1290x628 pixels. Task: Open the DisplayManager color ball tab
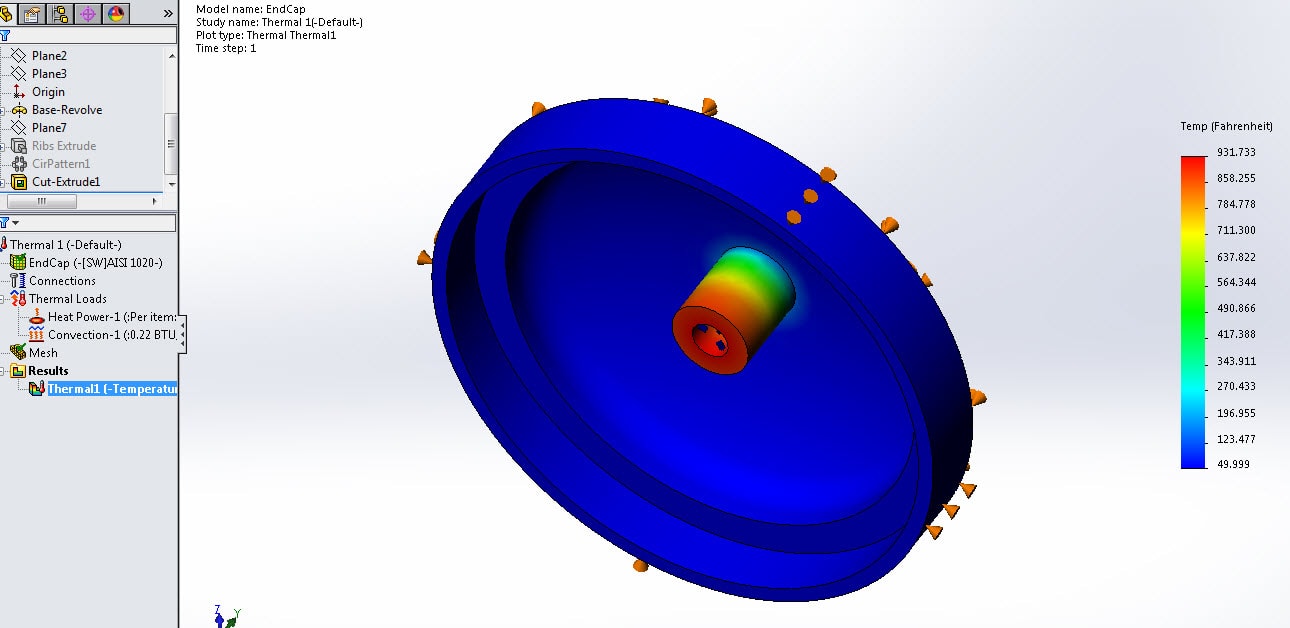tap(116, 14)
